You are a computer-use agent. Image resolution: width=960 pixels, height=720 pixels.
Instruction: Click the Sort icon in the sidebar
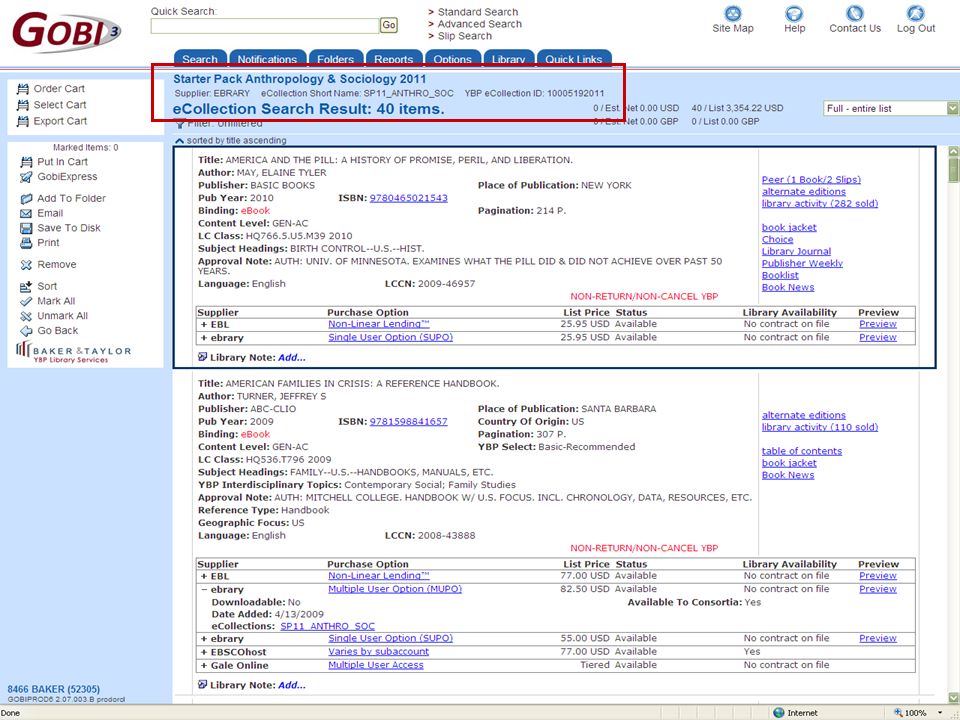(26, 286)
